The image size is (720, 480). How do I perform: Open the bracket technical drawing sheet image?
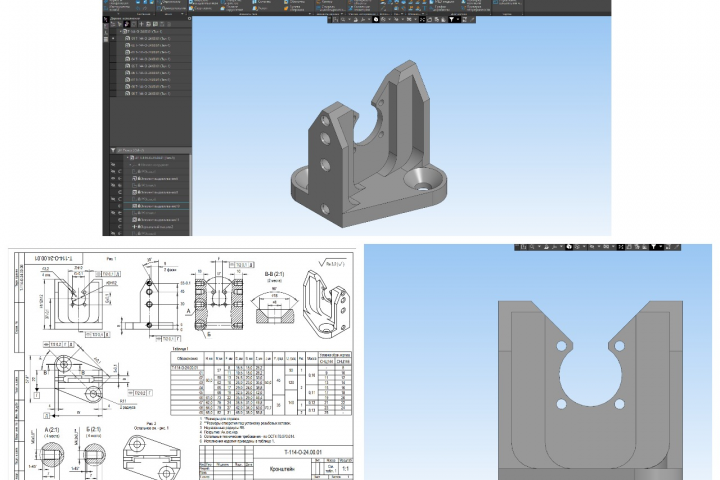point(182,364)
